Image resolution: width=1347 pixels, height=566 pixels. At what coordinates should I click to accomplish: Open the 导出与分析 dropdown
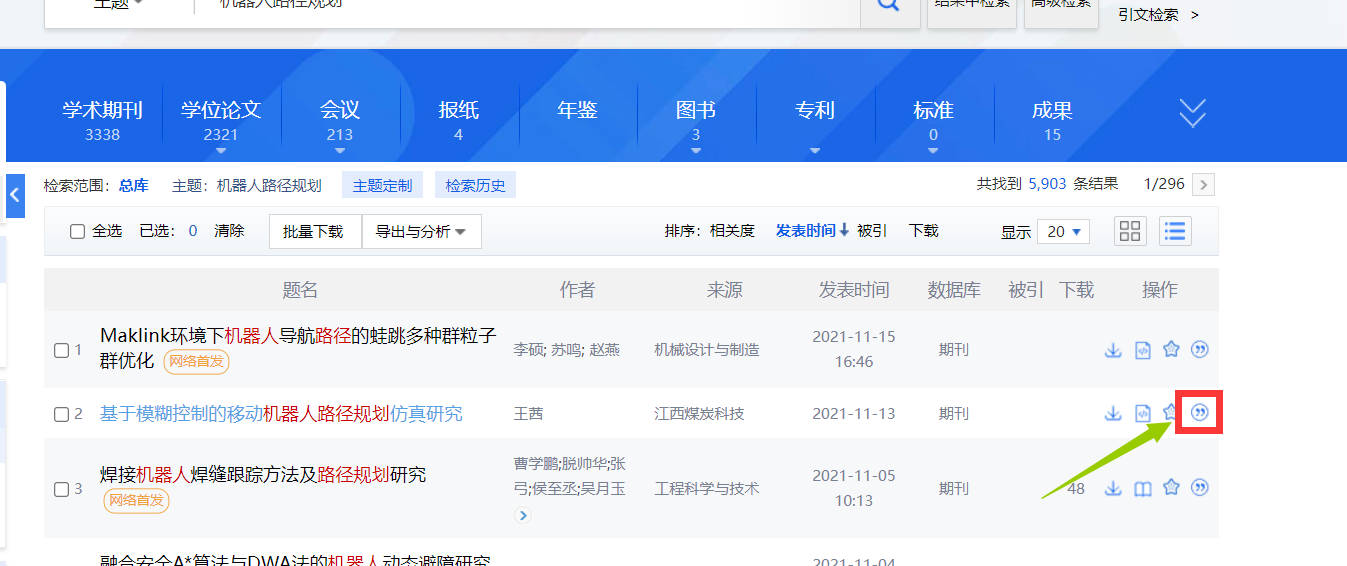[x=421, y=231]
